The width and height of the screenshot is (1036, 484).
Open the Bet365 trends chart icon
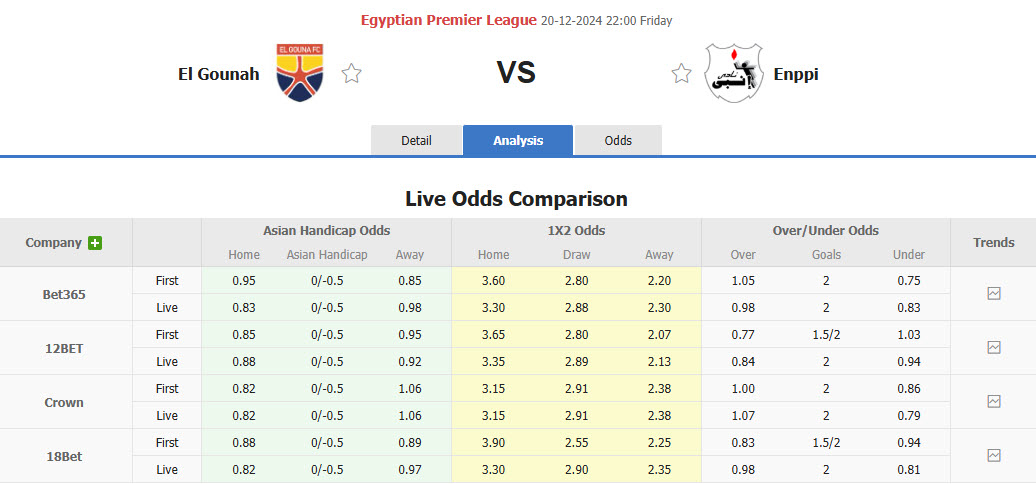(993, 294)
